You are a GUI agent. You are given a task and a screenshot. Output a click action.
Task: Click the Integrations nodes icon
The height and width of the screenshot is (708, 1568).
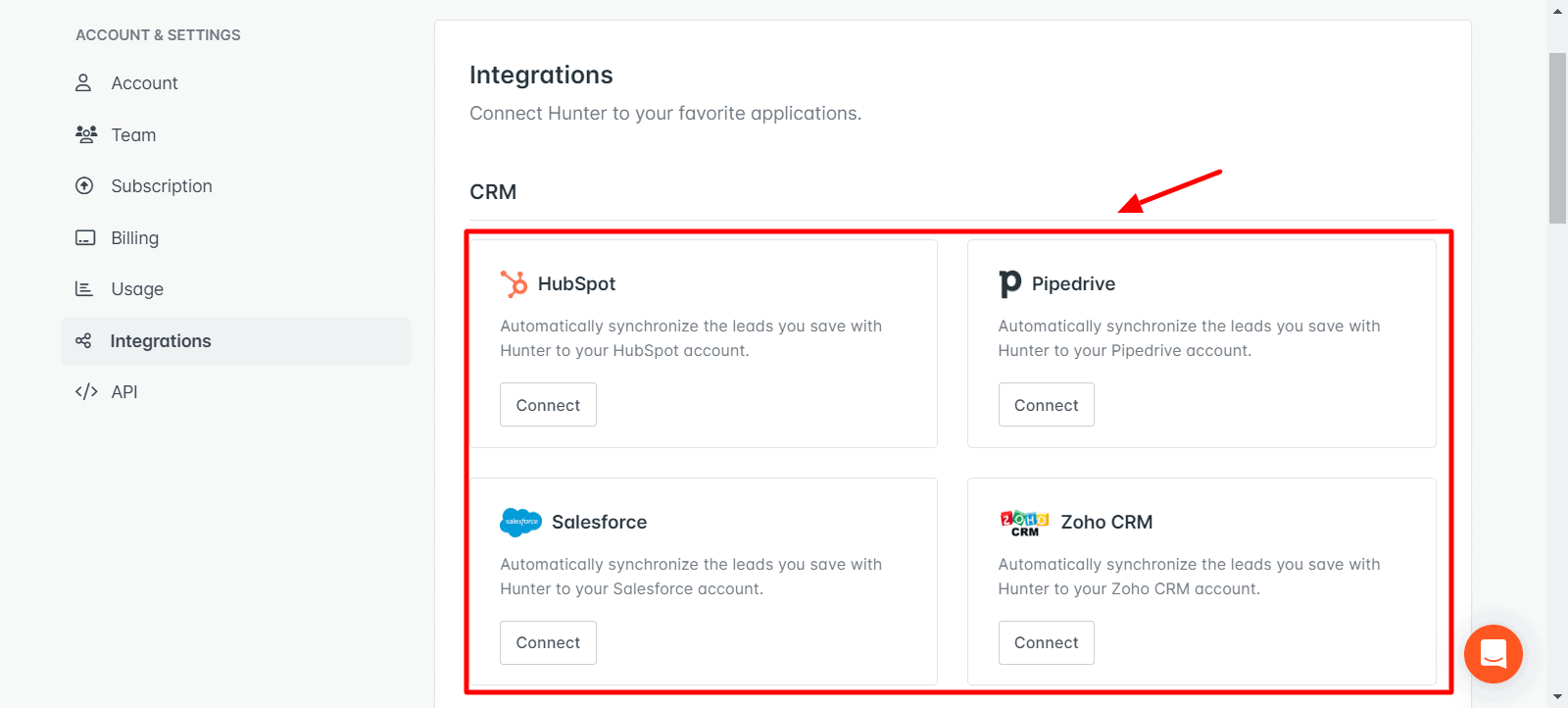pos(84,341)
